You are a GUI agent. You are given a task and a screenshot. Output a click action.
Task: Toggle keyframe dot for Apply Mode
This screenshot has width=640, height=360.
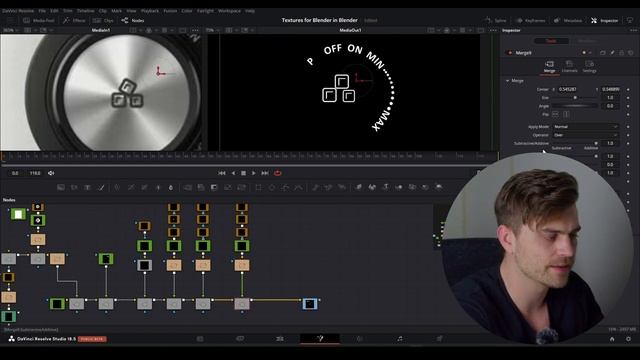(628, 127)
